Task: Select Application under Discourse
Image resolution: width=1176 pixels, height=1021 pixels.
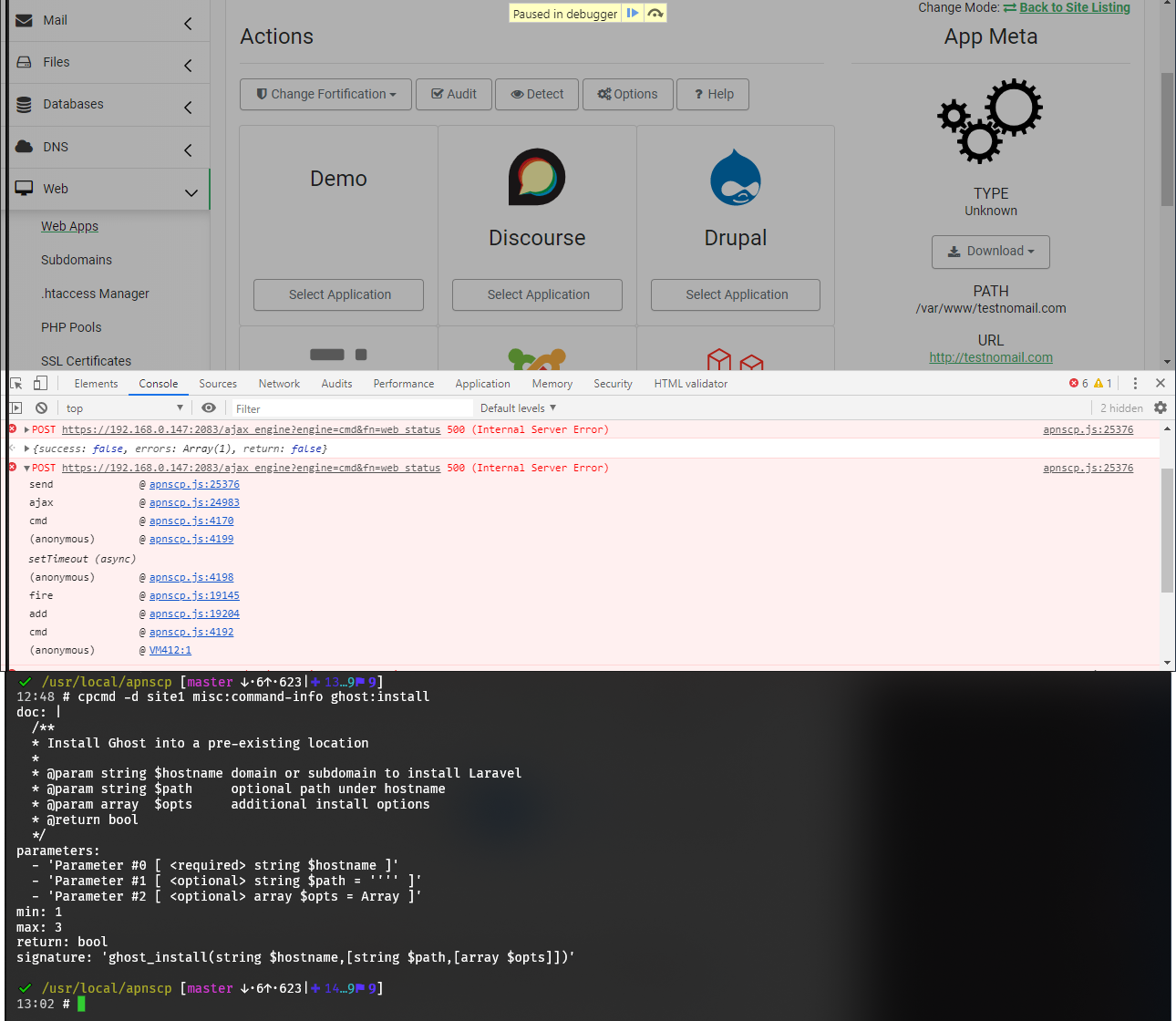Action: pyautogui.click(x=537, y=294)
